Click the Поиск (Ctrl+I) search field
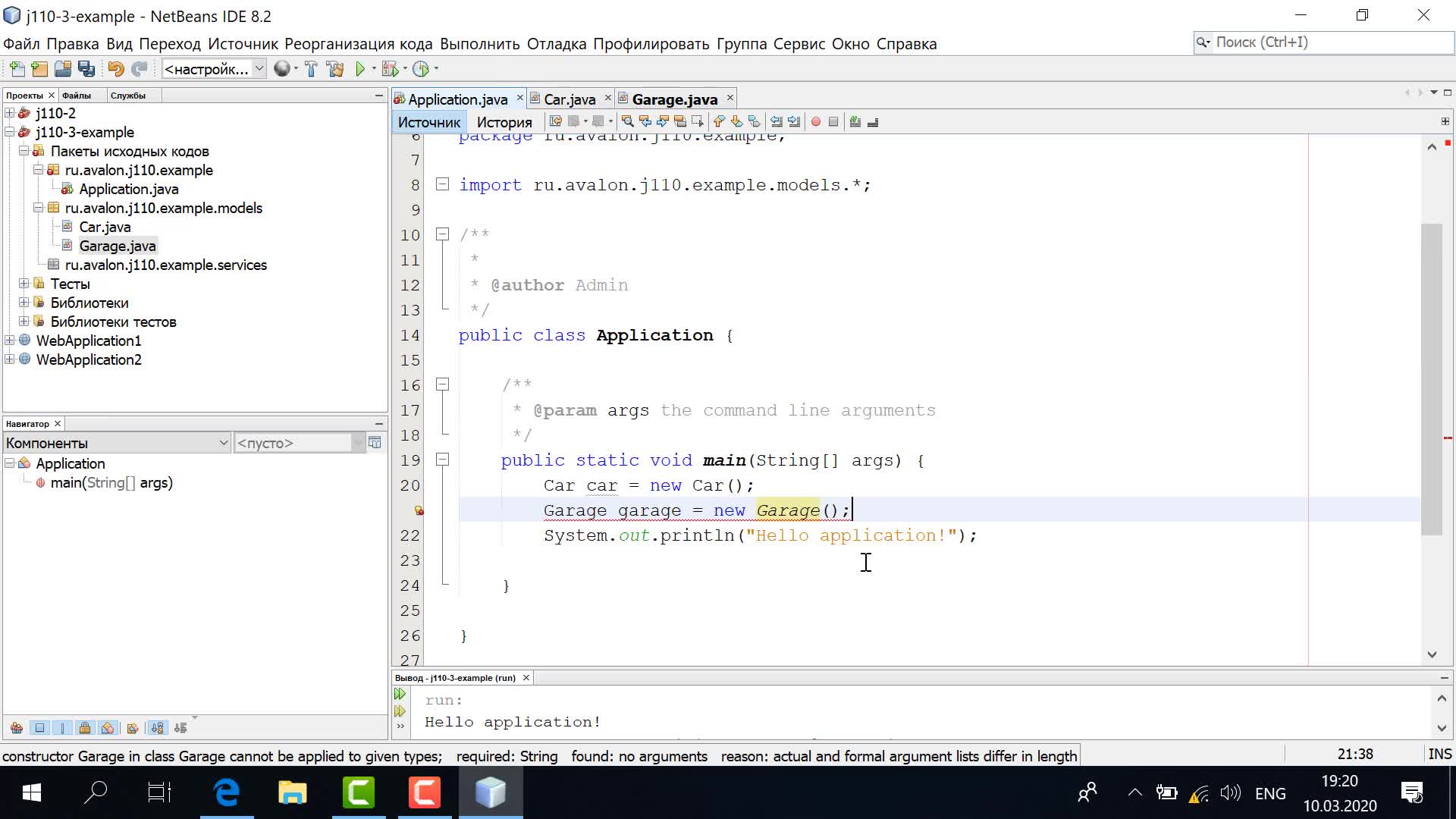 tap(1323, 42)
